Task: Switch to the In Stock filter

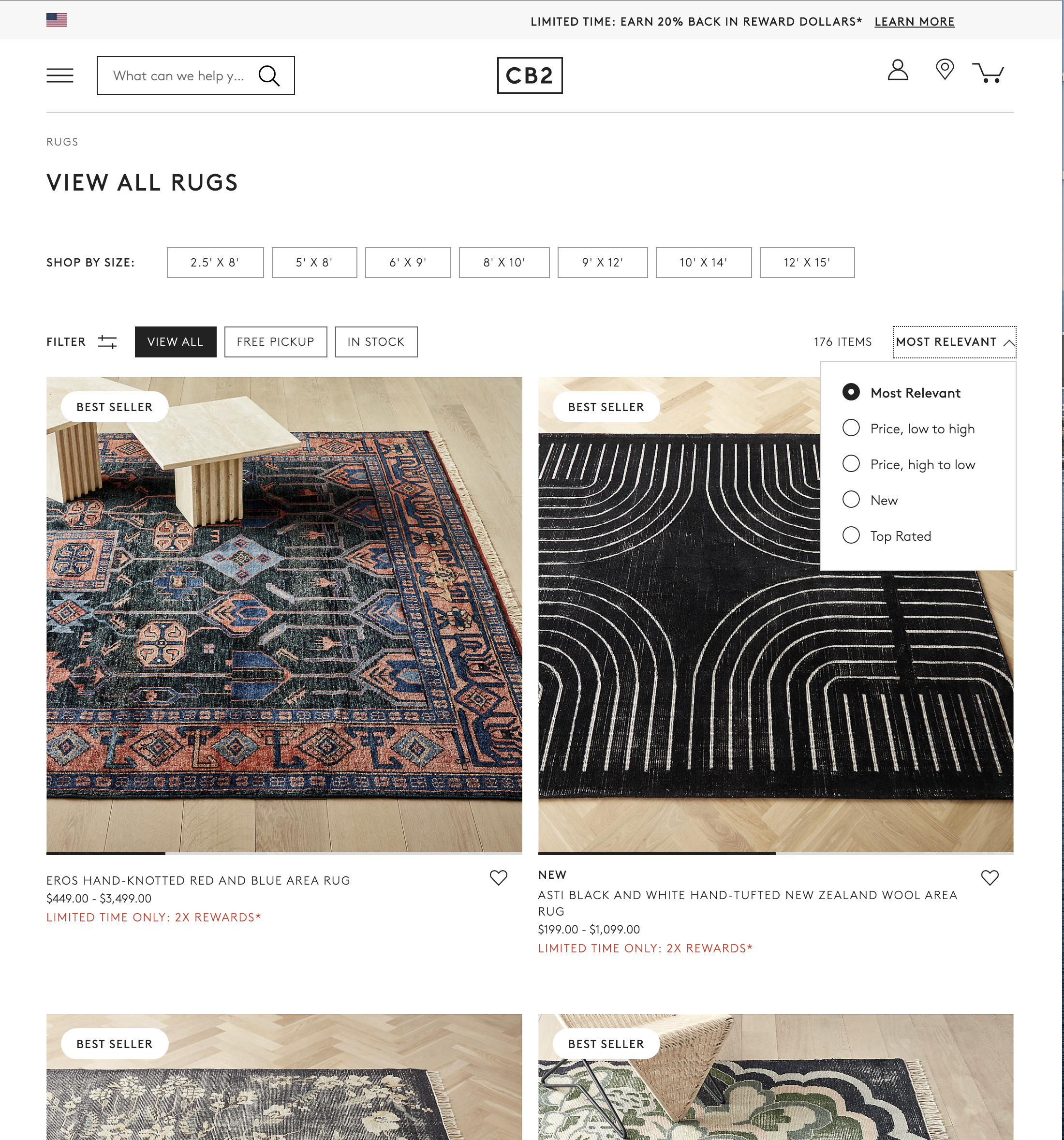Action: (376, 342)
